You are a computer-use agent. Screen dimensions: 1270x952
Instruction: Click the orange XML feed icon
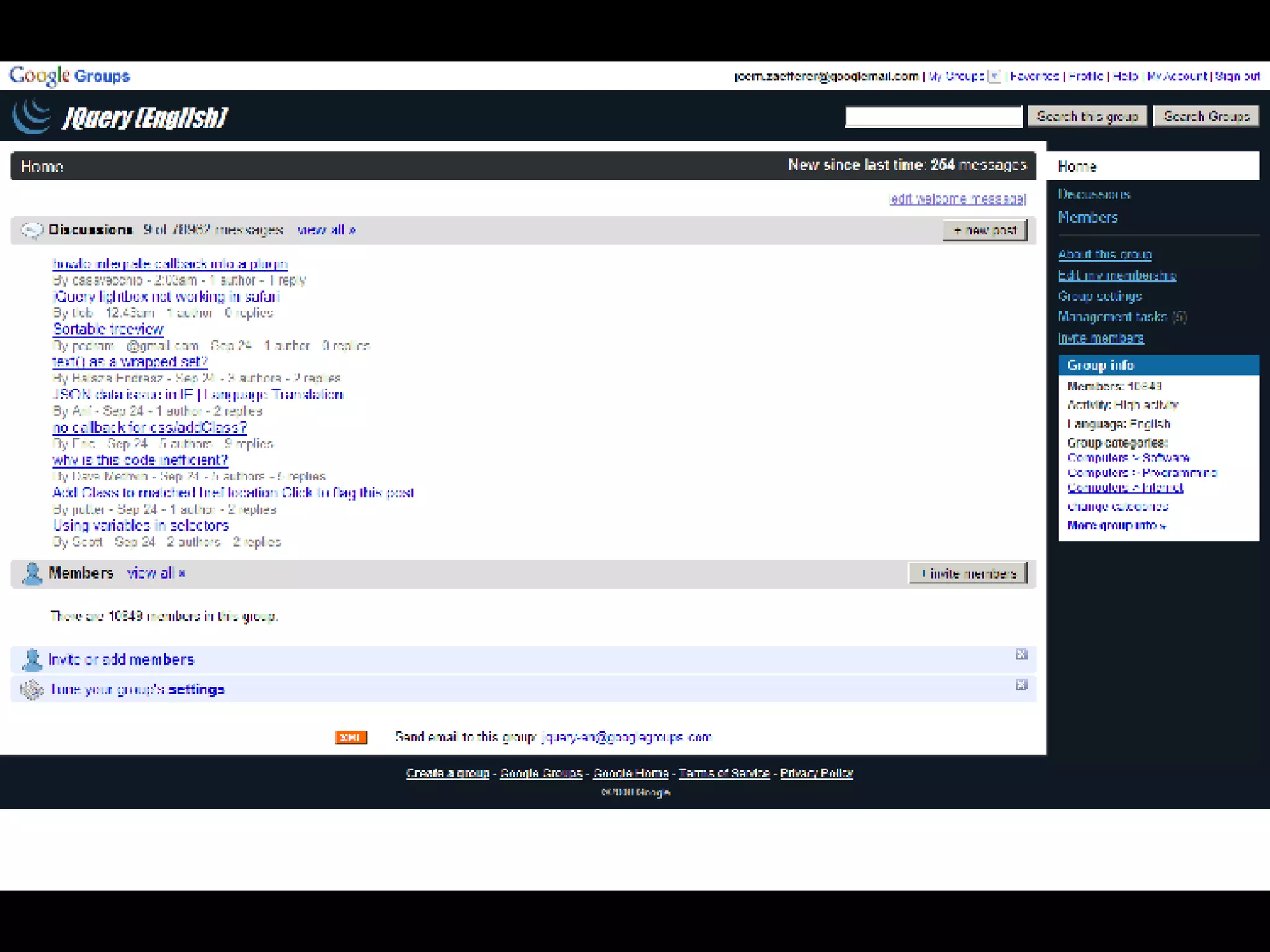pyautogui.click(x=350, y=737)
